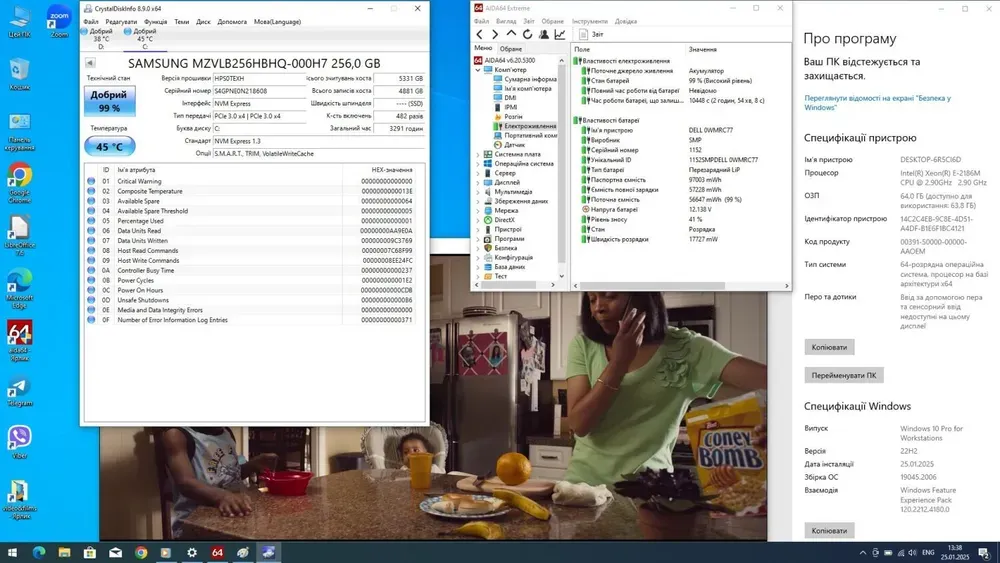Click the AIDA64 Up arrow icon

pyautogui.click(x=512, y=35)
